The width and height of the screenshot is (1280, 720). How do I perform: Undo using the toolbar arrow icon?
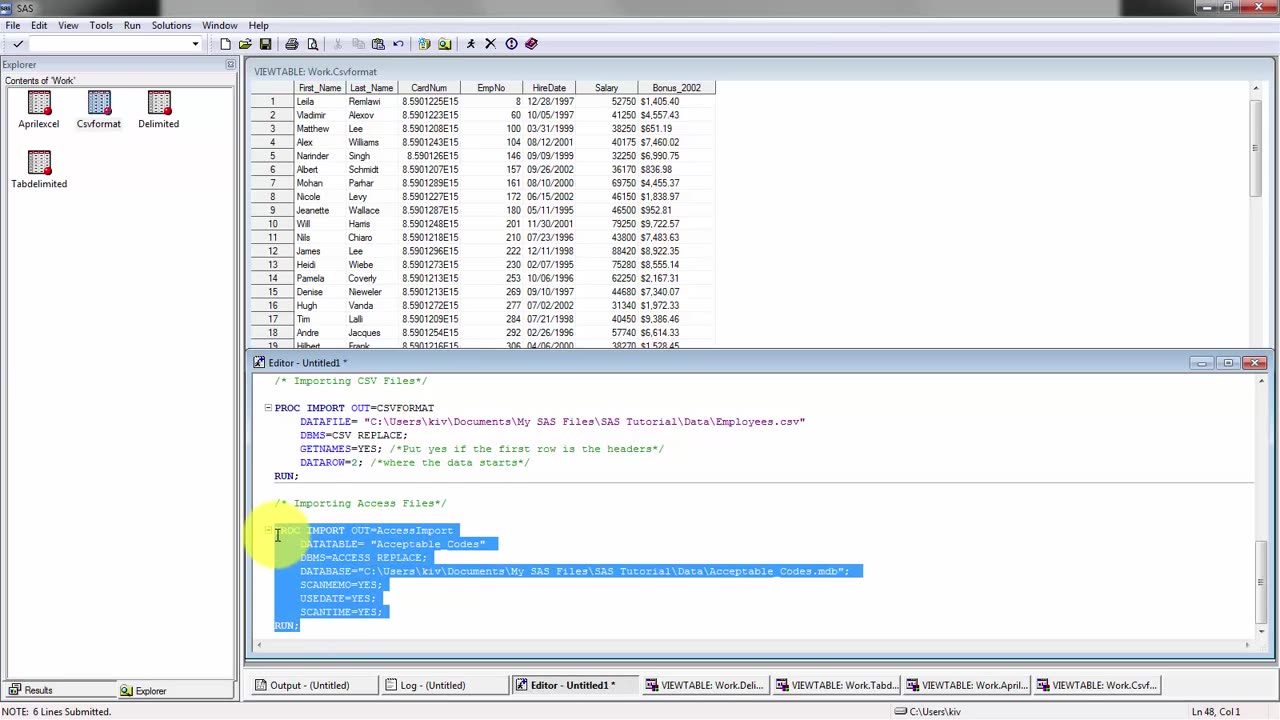point(398,44)
